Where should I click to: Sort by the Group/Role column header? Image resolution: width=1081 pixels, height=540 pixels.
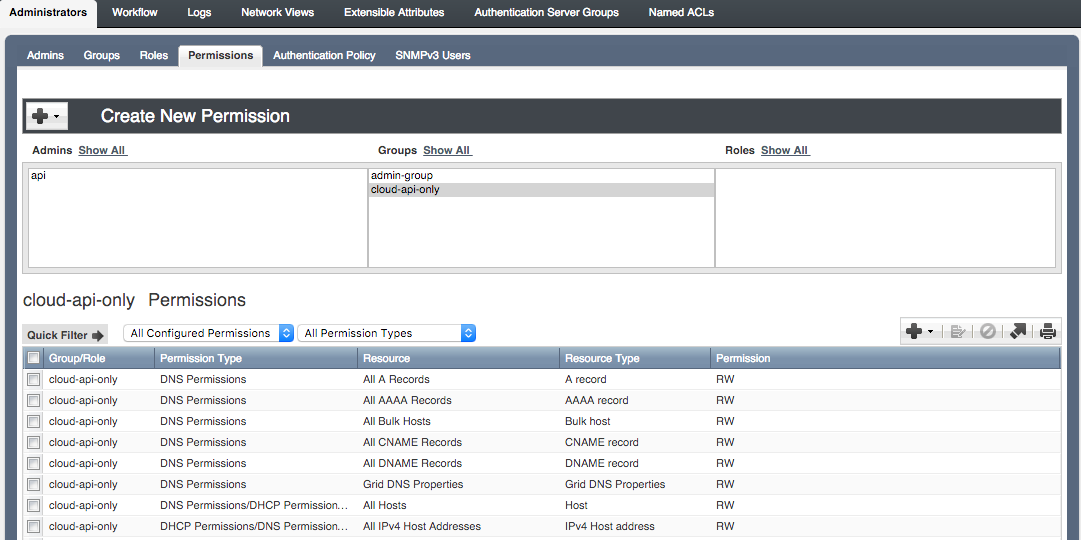click(x=99, y=358)
